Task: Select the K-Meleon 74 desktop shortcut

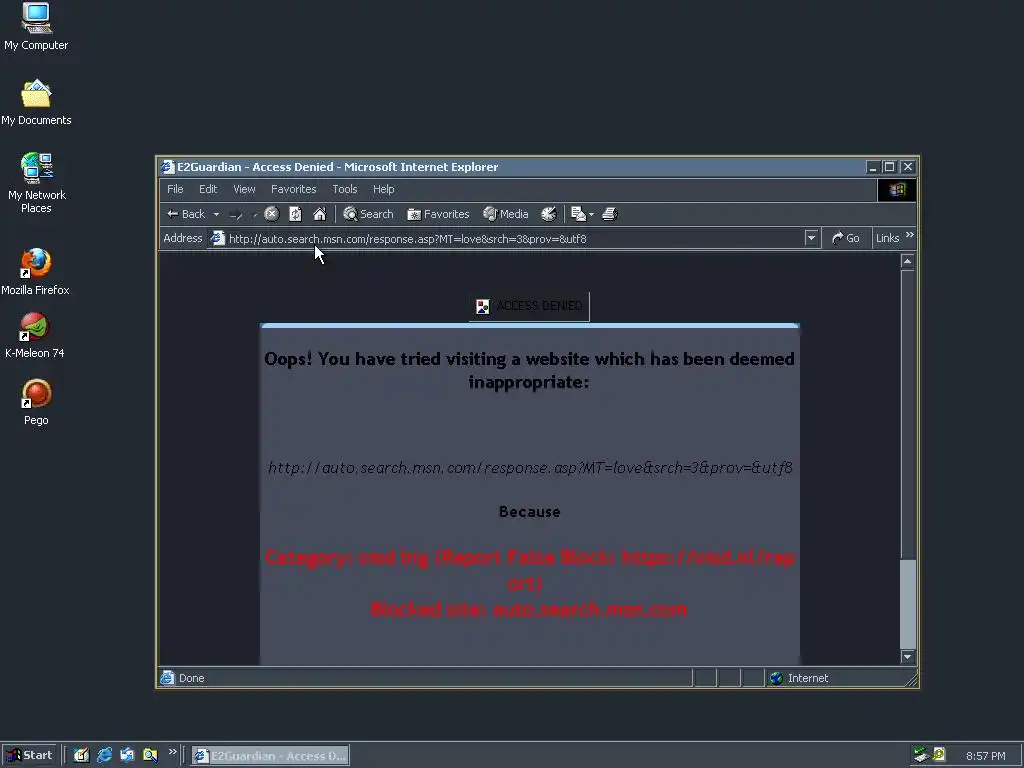Action: coord(35,336)
